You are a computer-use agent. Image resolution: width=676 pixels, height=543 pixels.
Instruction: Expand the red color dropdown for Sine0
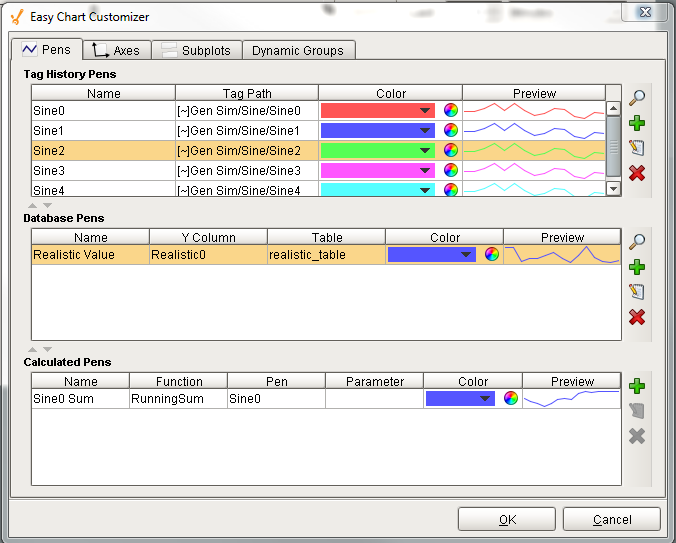point(425,111)
